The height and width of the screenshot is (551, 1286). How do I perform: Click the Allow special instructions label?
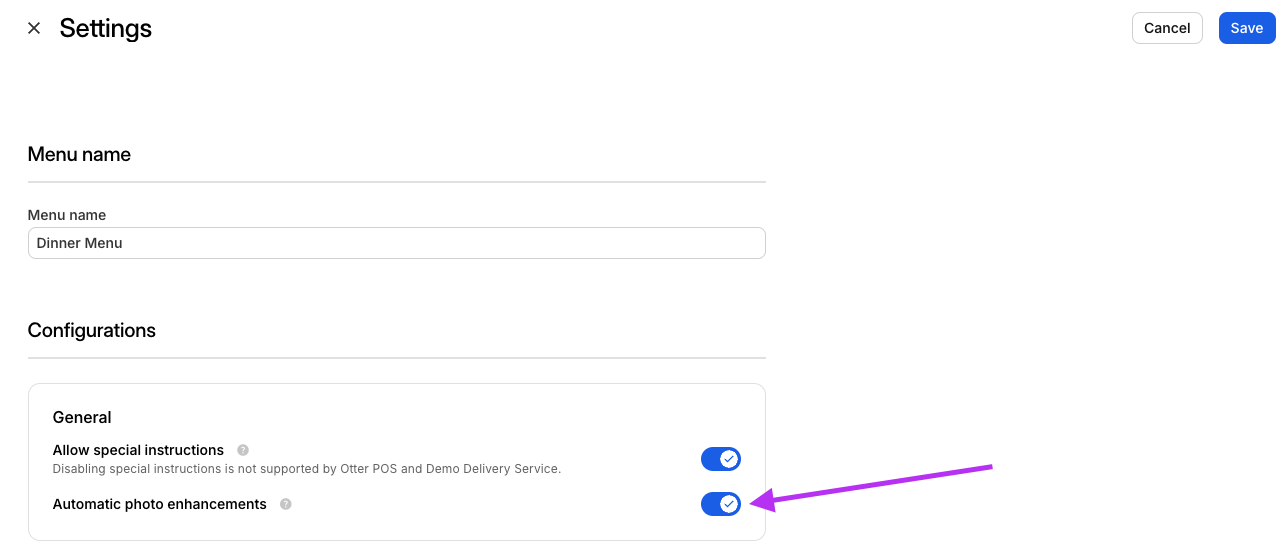tap(138, 450)
